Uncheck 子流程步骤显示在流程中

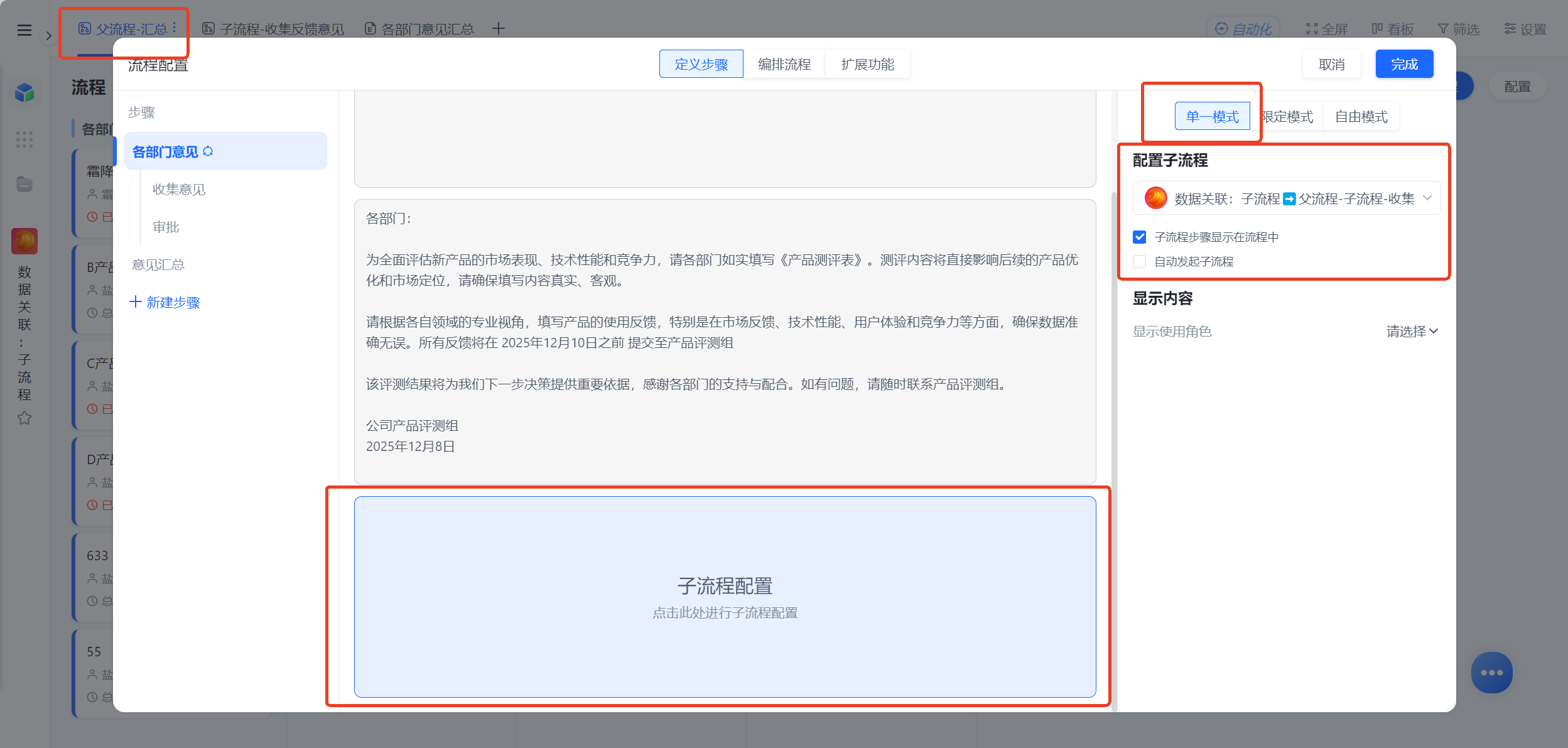[1140, 237]
